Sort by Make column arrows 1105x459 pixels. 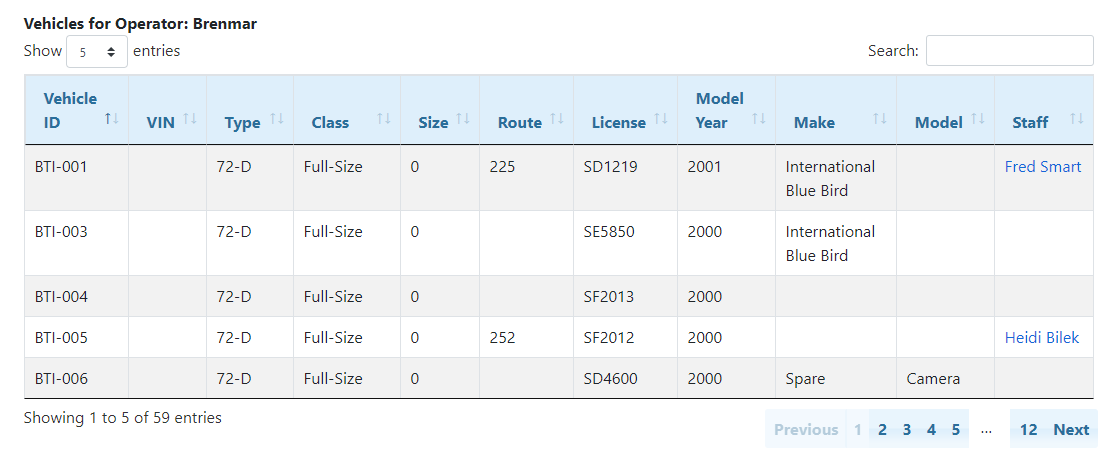point(880,119)
